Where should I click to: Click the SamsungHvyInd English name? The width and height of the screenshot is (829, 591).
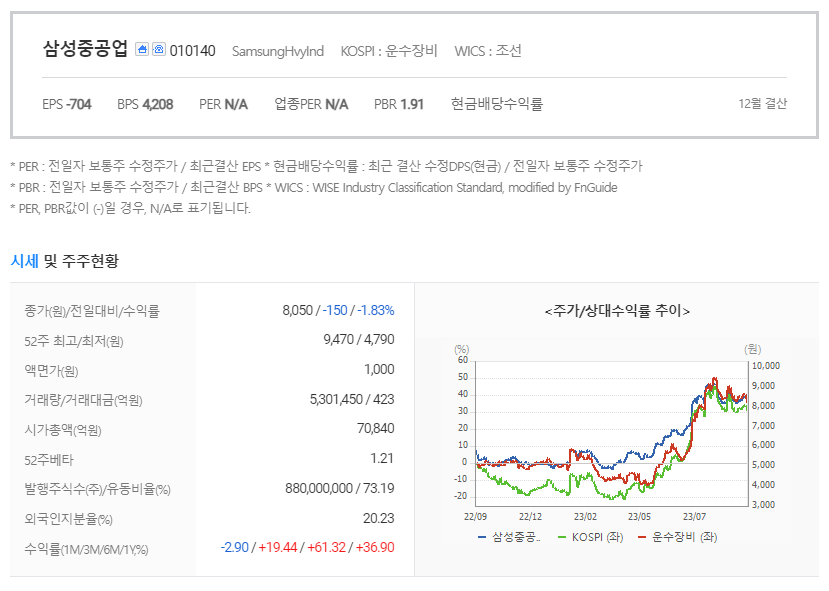pos(278,51)
